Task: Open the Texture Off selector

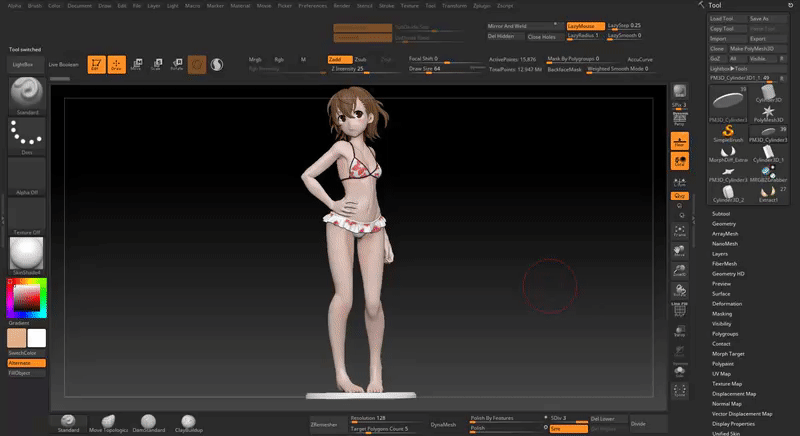Action: 27,216
